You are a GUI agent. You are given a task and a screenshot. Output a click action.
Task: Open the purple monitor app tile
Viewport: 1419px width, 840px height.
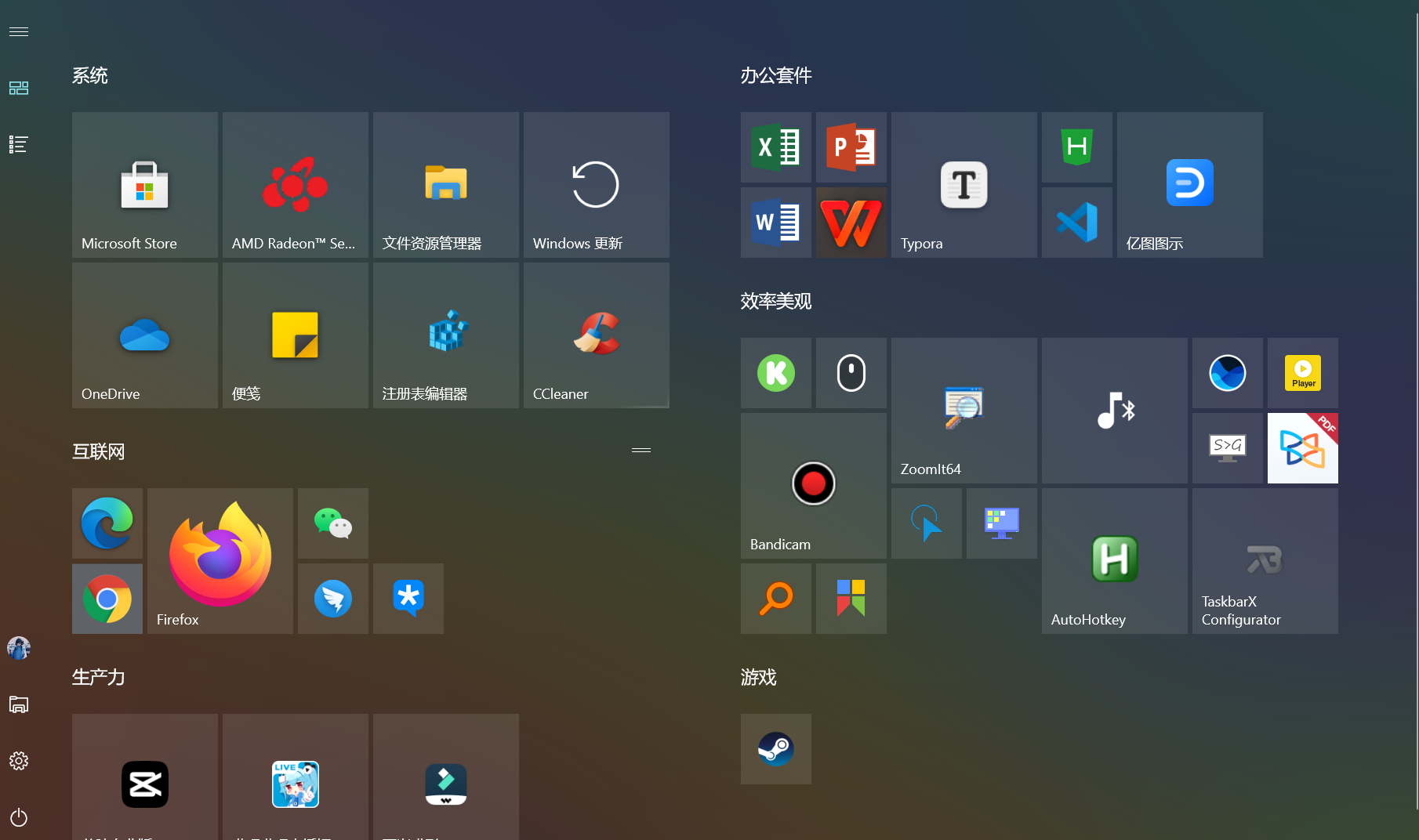coord(1002,523)
